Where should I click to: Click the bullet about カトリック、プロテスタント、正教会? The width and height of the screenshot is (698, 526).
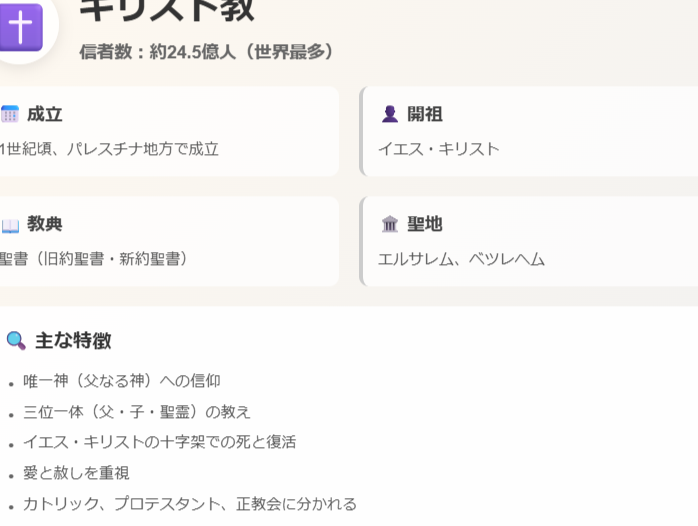pos(190,504)
